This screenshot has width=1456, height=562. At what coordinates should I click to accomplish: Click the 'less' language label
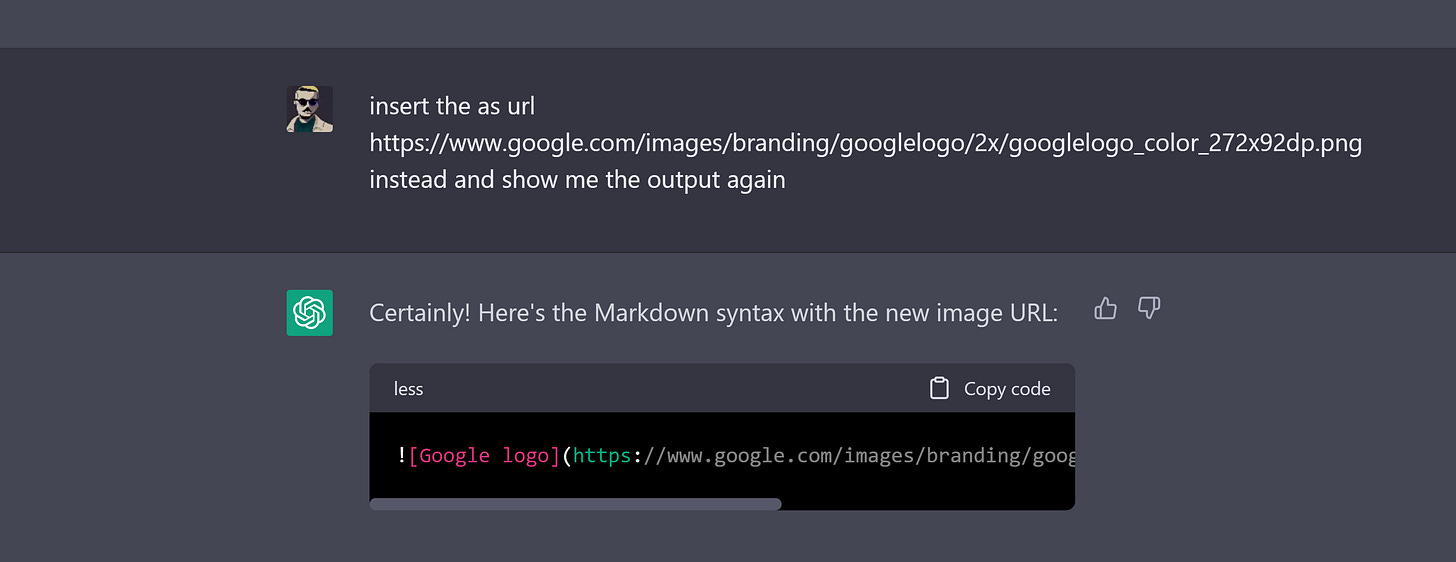(x=408, y=389)
